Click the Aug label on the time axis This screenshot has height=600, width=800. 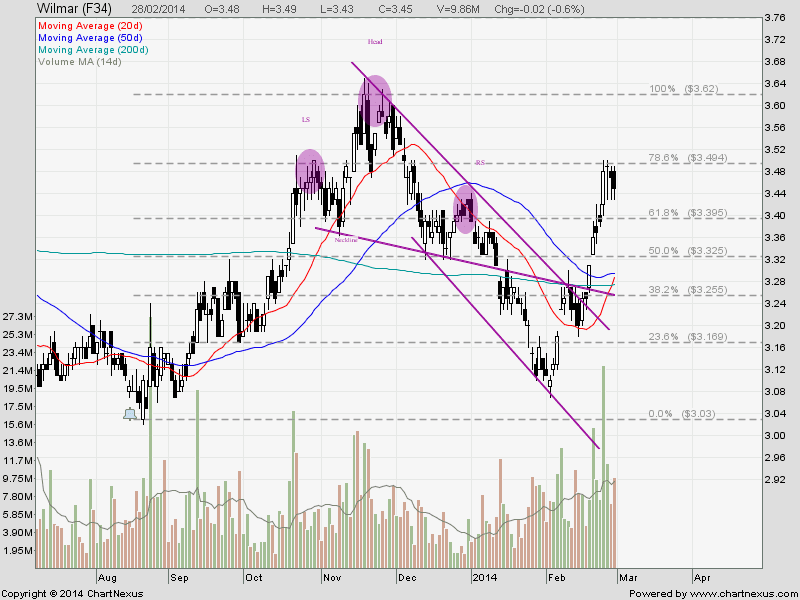pos(107,578)
